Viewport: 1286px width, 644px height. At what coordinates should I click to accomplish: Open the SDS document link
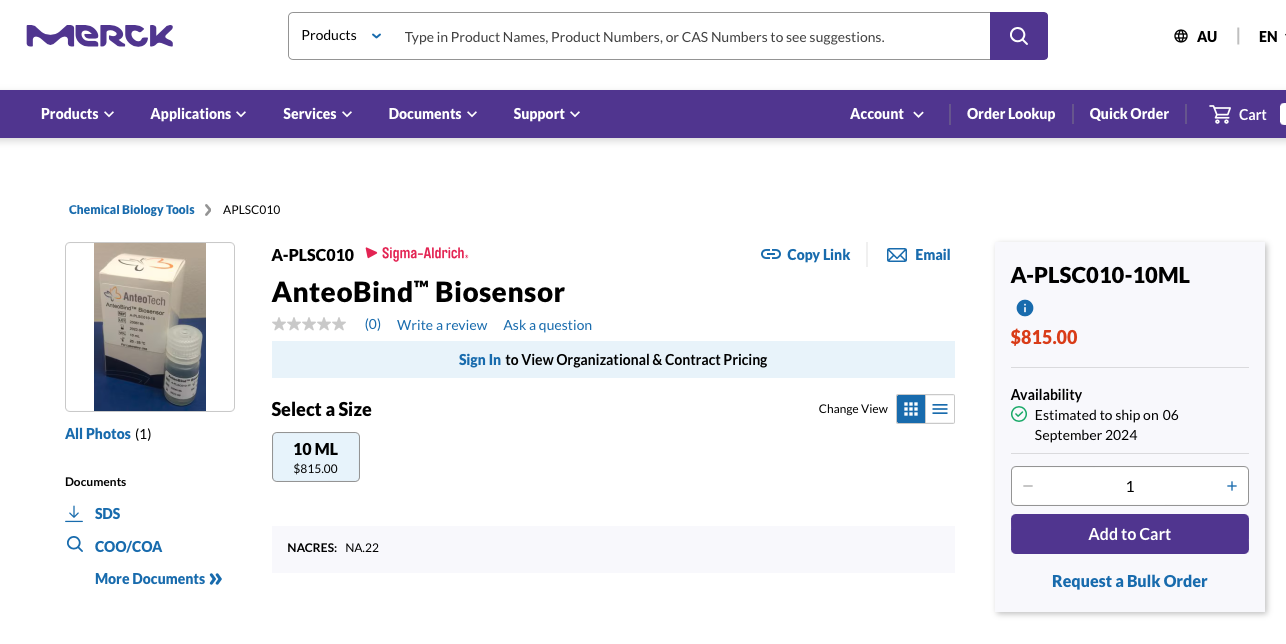[x=107, y=514]
